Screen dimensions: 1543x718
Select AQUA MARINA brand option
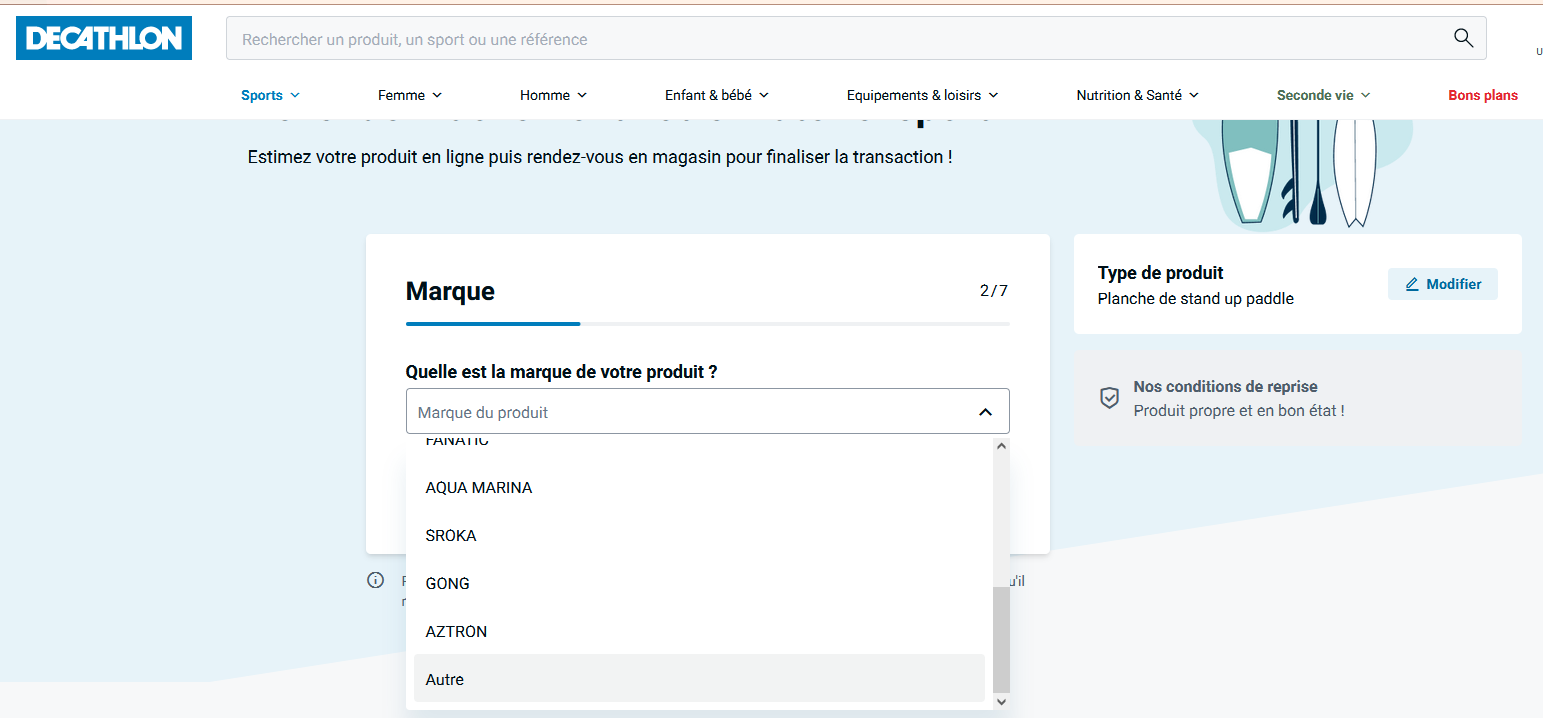pos(699,488)
